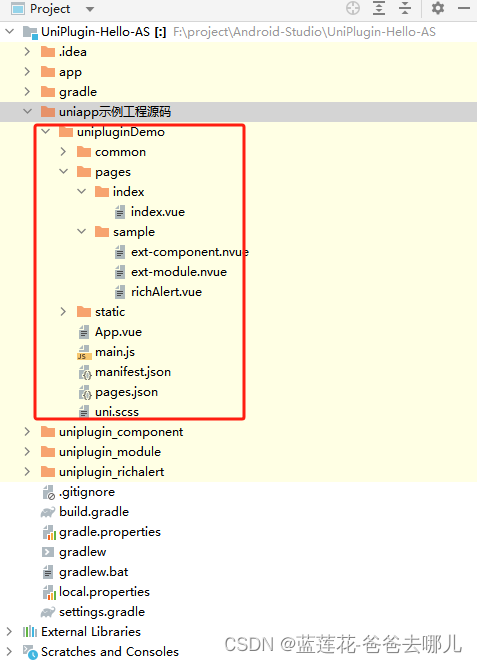Viewport: 477px width, 663px height.
Task: Expand the app folder arrow
Action: [27, 71]
